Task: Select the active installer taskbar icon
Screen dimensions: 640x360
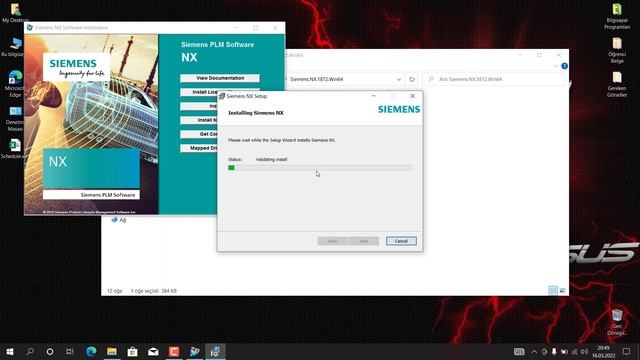Action: [x=215, y=351]
